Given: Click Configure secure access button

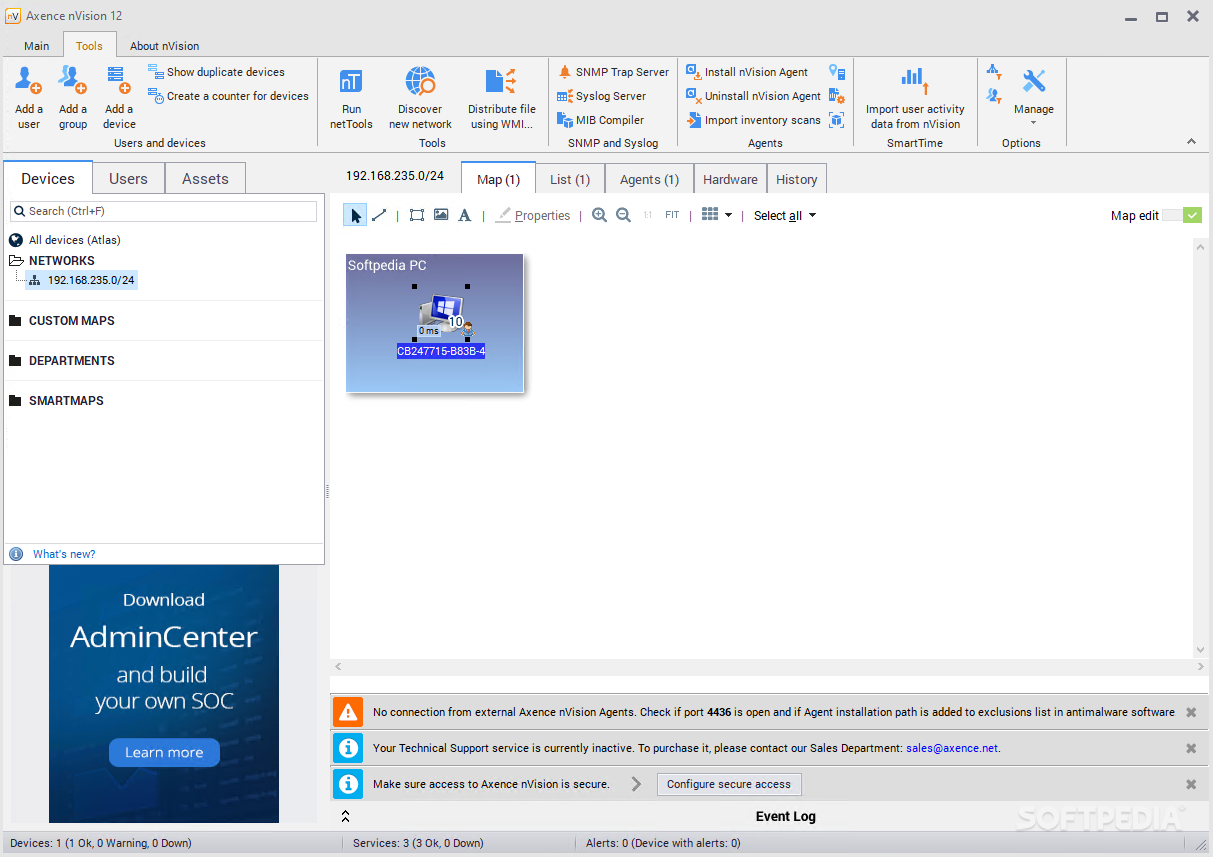Looking at the screenshot, I should [729, 784].
